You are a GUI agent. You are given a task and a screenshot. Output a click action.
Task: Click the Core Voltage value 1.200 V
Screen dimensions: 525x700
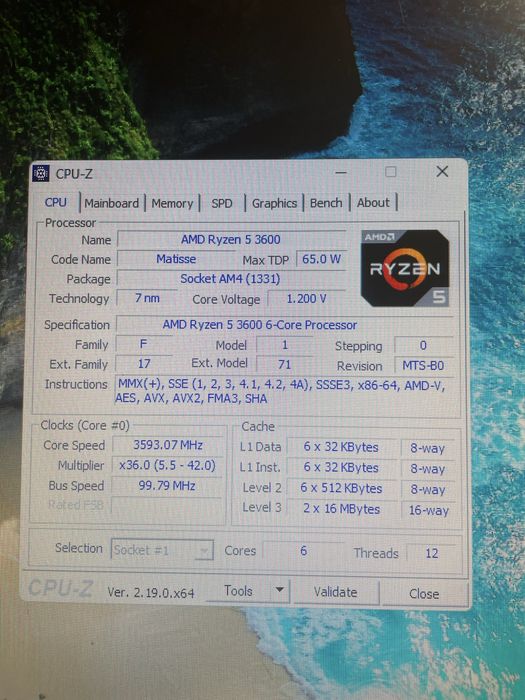pos(307,299)
